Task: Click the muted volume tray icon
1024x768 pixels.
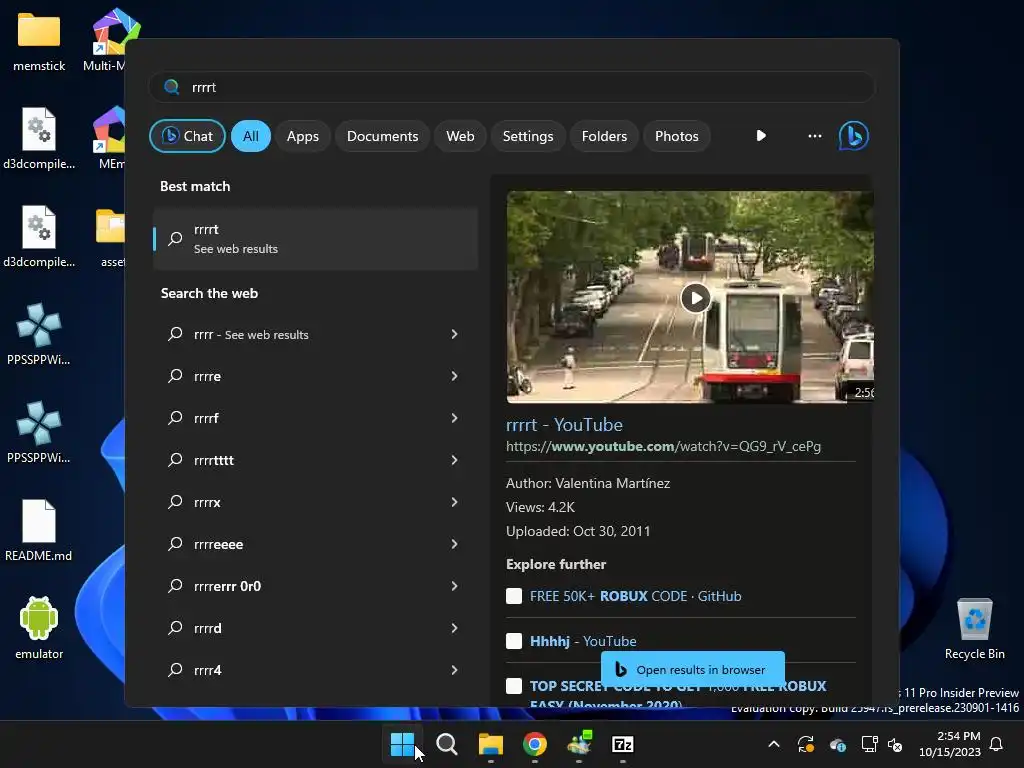Action: click(x=895, y=744)
